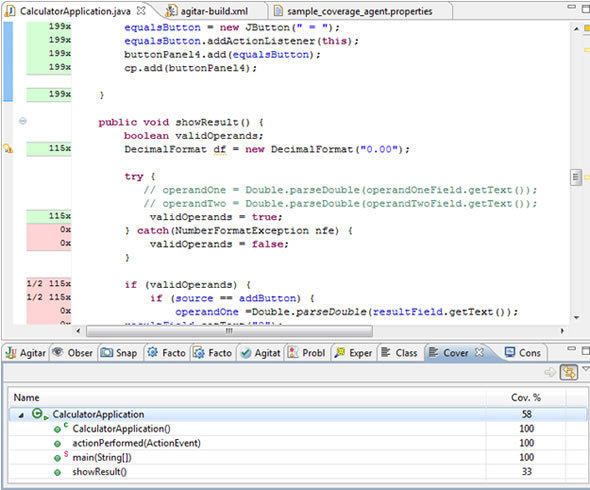Image resolution: width=590 pixels, height=490 pixels.
Task: Click the 0x count beside catch line
Action: tap(65, 230)
